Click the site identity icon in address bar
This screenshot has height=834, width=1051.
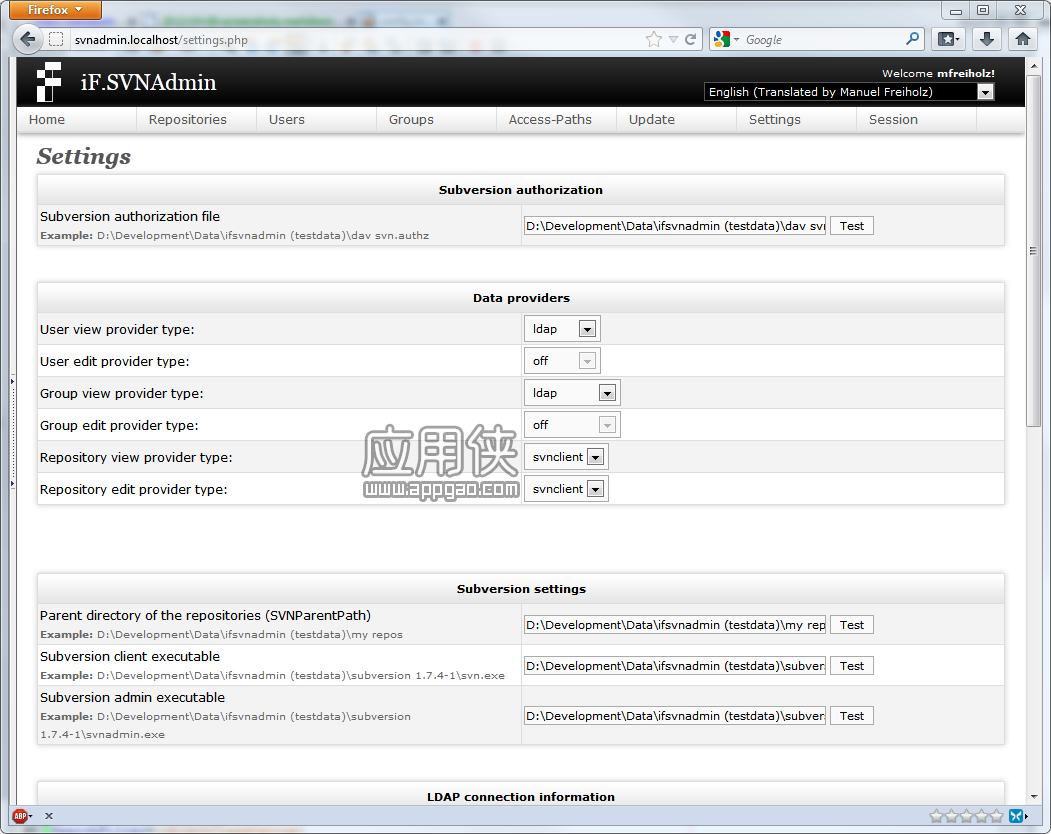56,40
